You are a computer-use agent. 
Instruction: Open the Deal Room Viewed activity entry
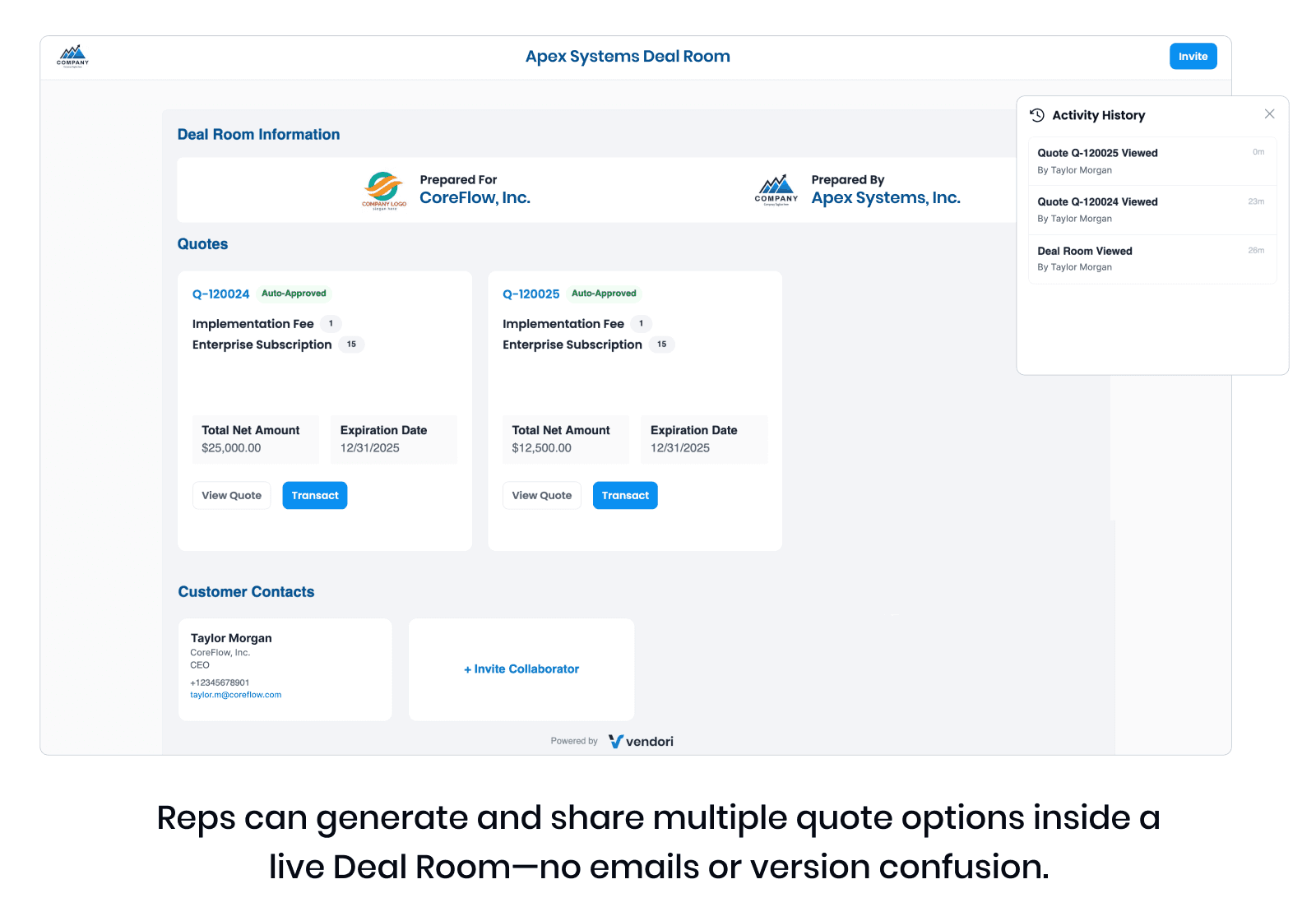1151,259
